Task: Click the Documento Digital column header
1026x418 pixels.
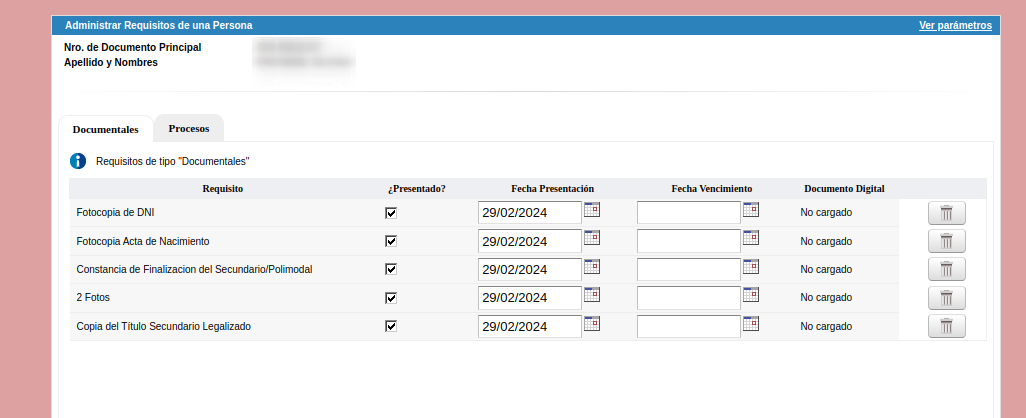Action: tap(844, 188)
